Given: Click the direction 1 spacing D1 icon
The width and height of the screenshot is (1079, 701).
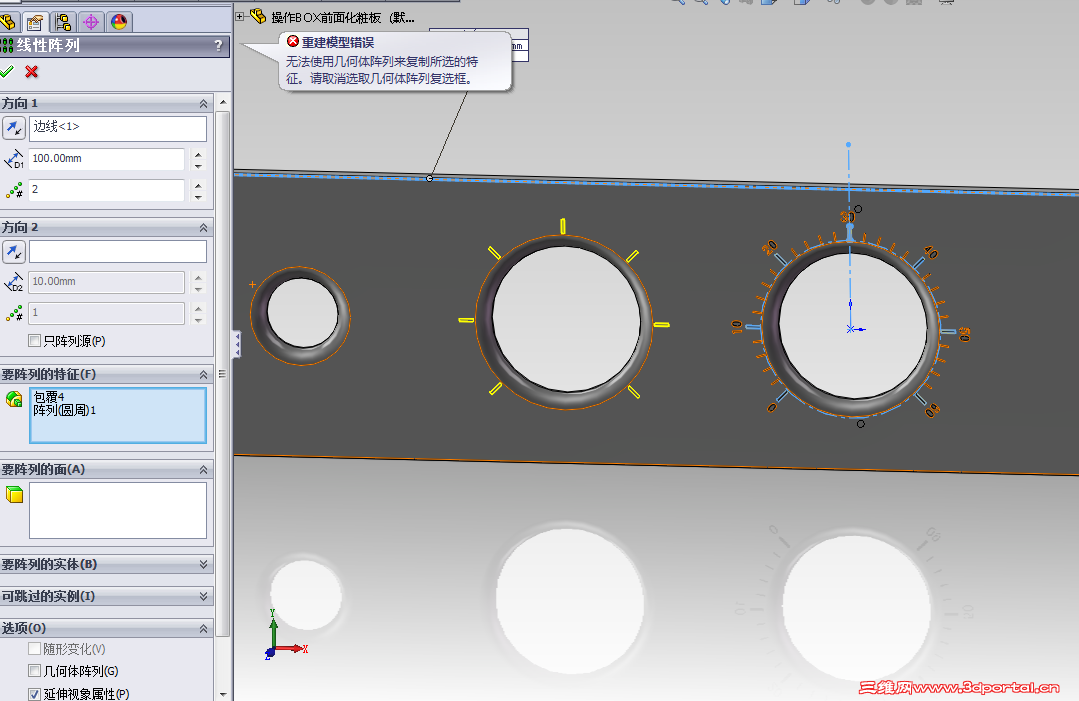Looking at the screenshot, I should tap(14, 159).
